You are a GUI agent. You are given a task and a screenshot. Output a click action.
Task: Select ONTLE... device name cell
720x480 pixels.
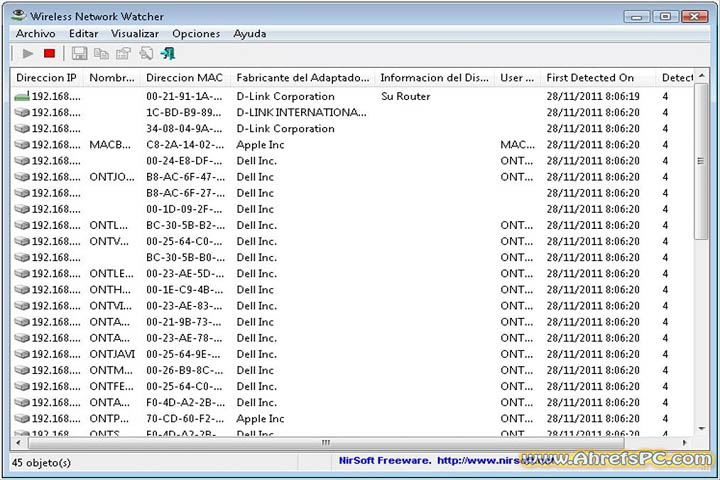coord(112,273)
